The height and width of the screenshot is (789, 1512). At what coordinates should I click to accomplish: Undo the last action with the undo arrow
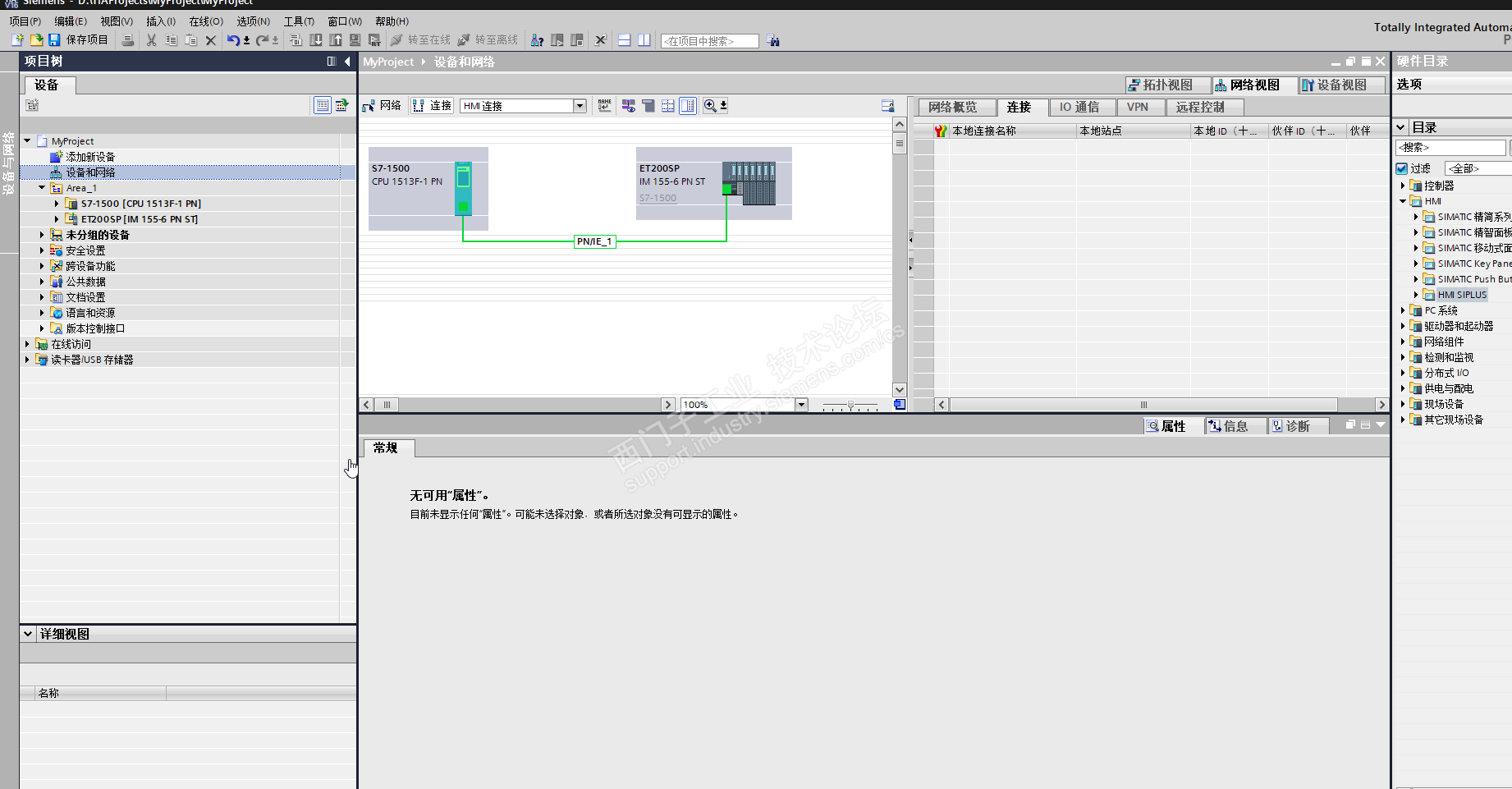(x=234, y=40)
